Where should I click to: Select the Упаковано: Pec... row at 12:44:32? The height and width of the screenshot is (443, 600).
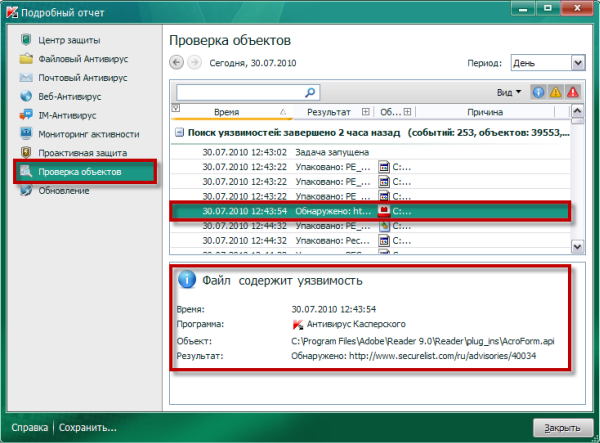pos(370,241)
